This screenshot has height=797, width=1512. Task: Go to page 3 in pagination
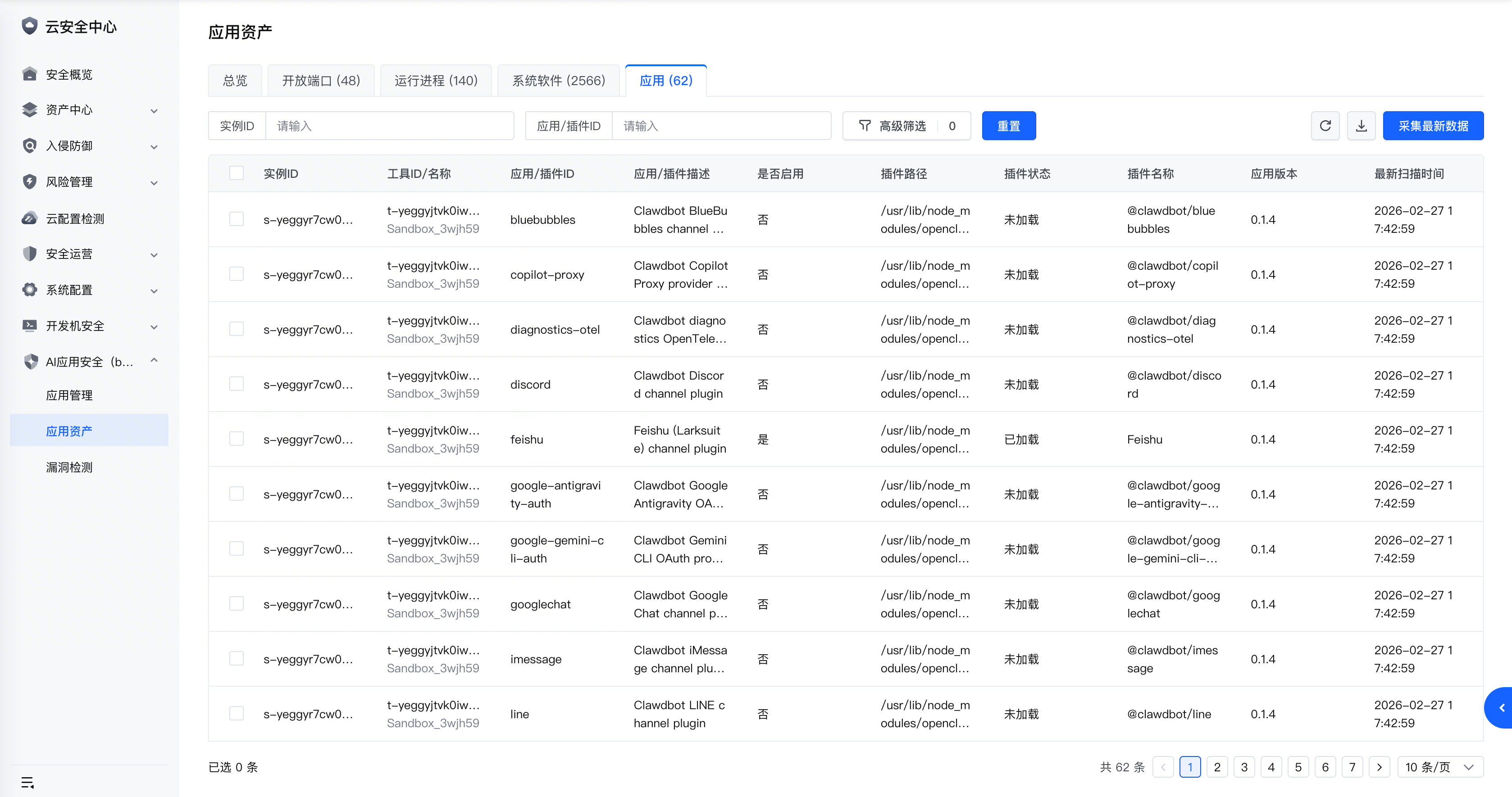pos(1244,767)
